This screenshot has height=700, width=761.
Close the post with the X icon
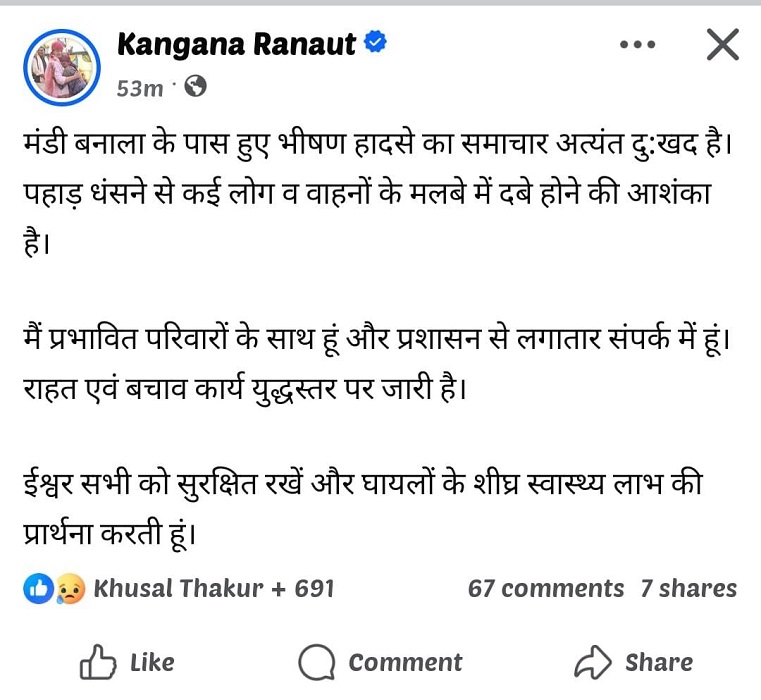click(x=723, y=44)
